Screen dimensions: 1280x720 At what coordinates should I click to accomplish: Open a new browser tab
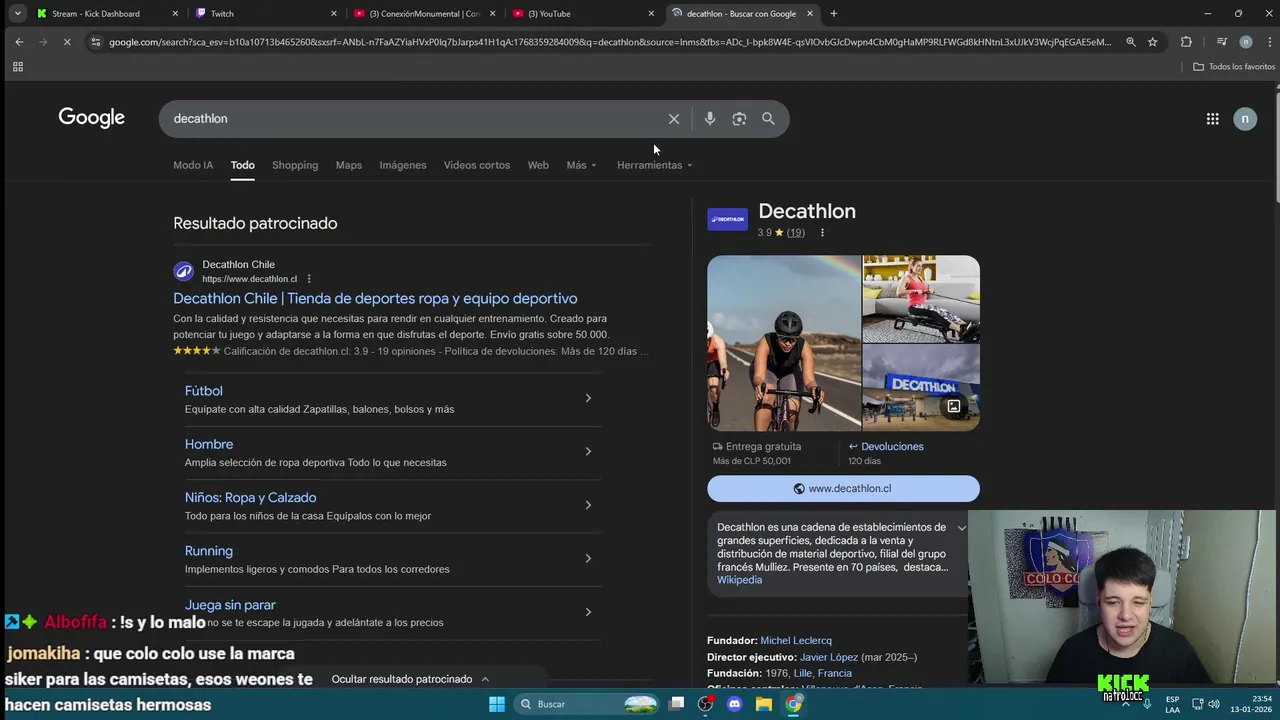point(834,14)
